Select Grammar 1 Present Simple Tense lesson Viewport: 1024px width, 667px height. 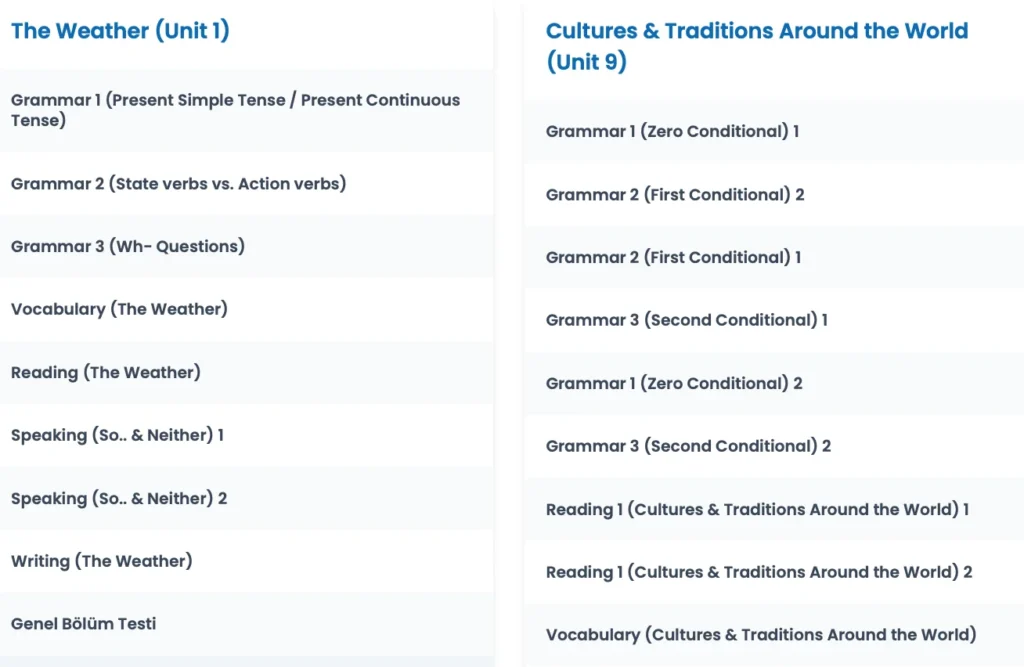point(247,110)
